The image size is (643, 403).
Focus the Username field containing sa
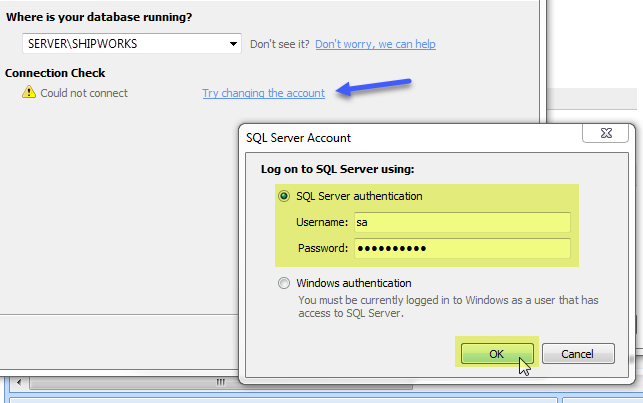tap(462, 222)
